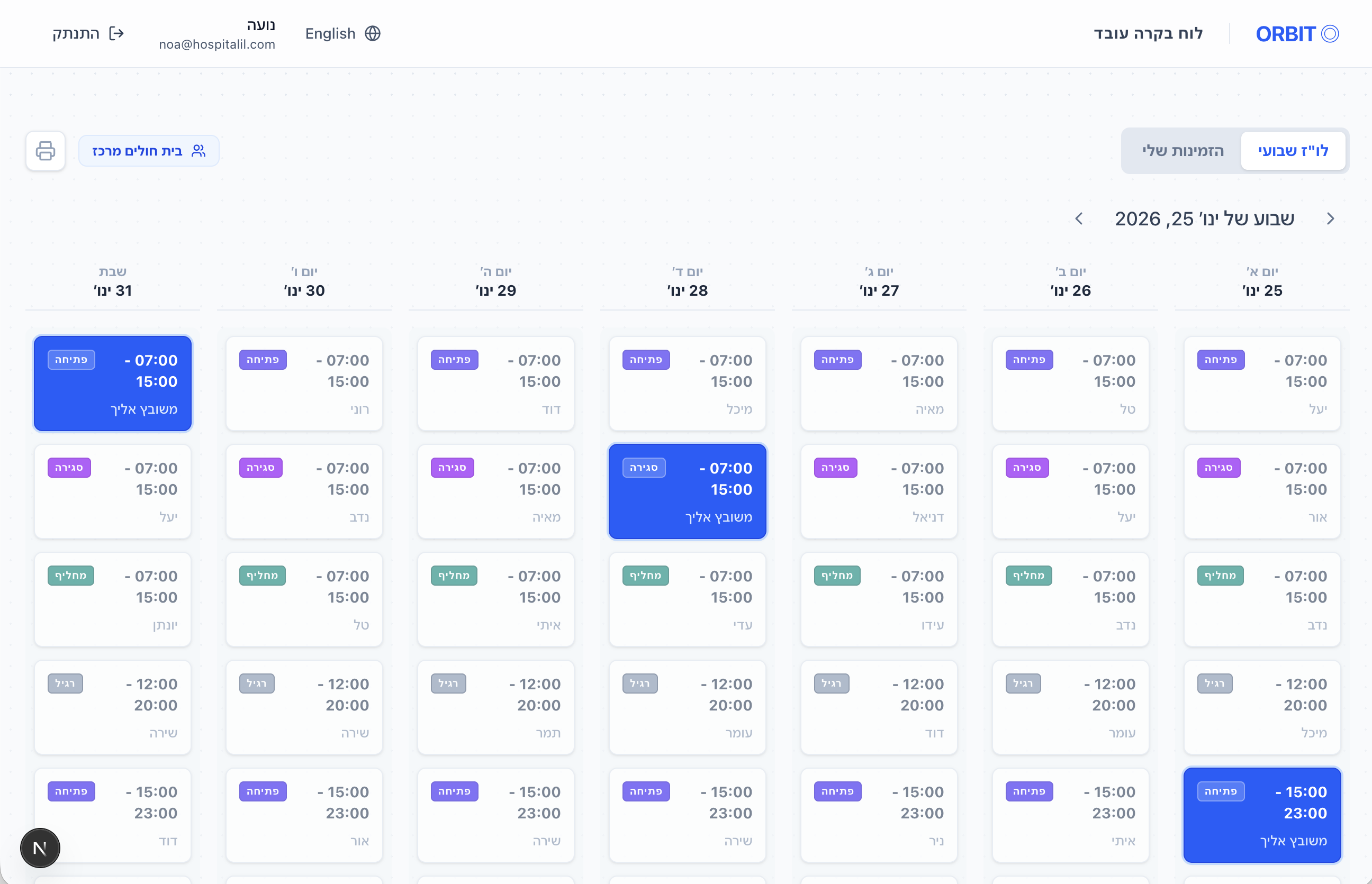The height and width of the screenshot is (884, 1372).
Task: Click the print schedule icon
Action: pos(45,150)
